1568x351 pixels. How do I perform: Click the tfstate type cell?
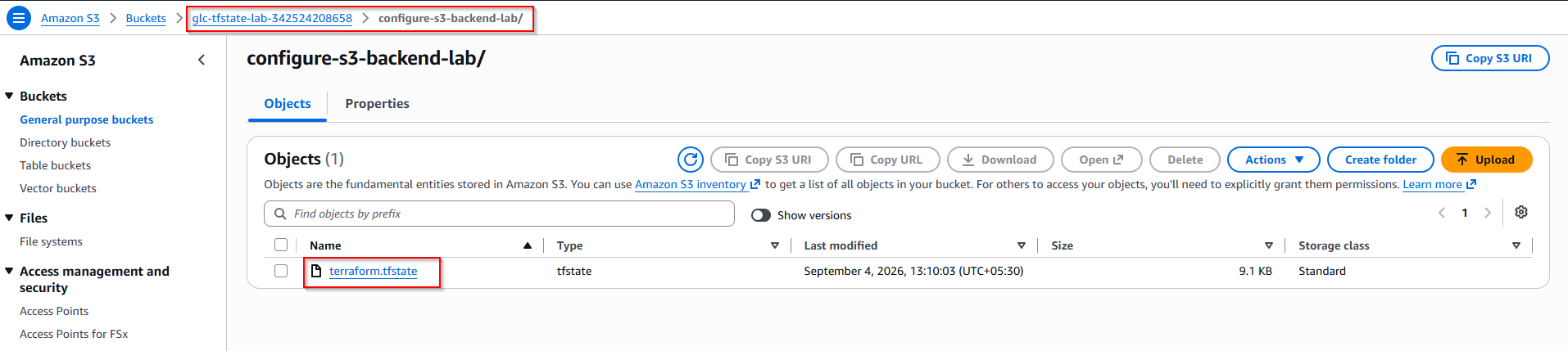[574, 271]
